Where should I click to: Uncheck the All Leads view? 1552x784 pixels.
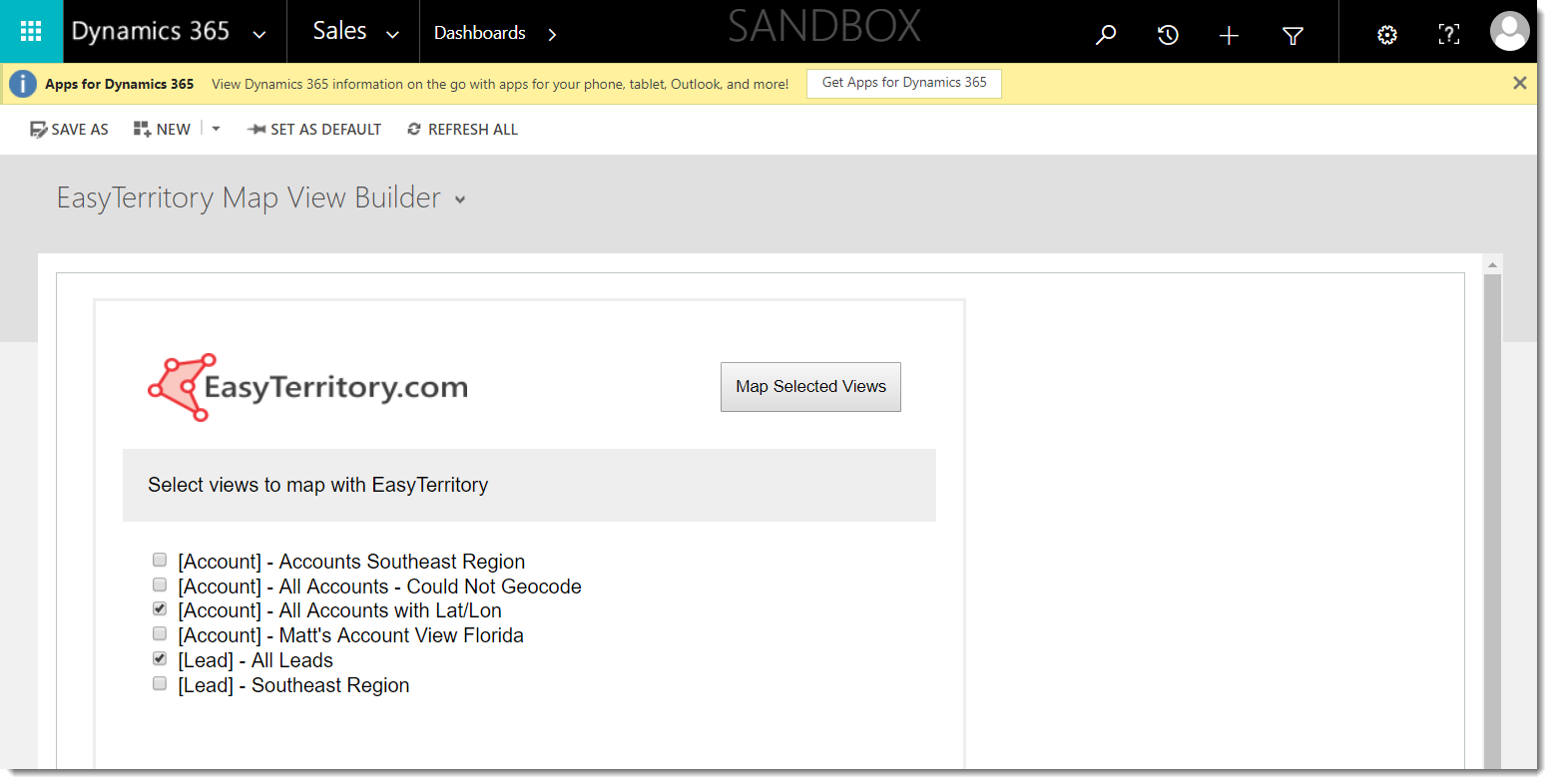click(x=160, y=658)
